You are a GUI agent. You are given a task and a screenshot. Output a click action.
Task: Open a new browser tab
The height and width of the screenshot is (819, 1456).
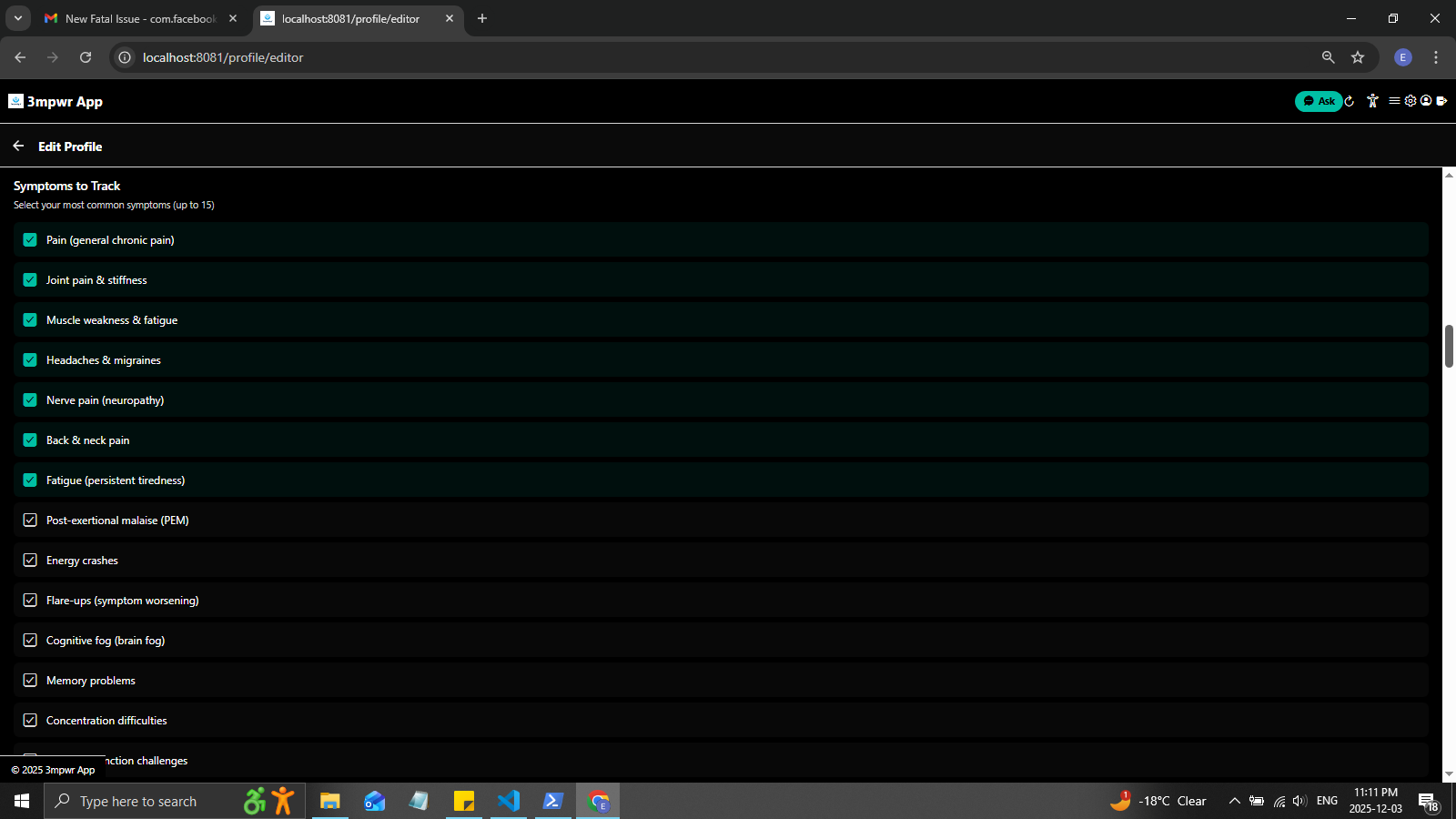pos(482,18)
